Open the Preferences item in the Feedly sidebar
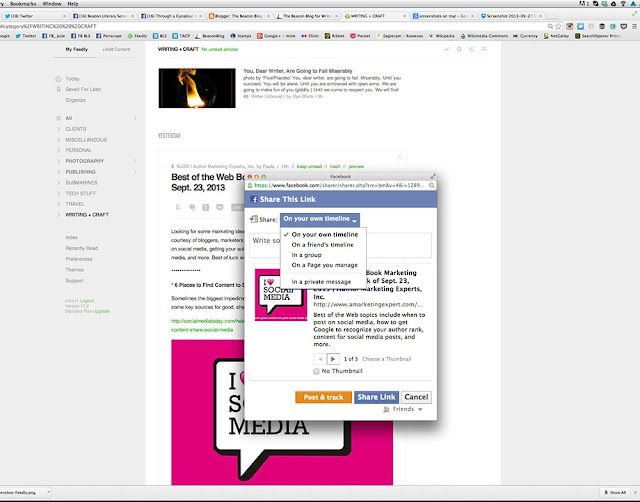 pyautogui.click(x=79, y=259)
